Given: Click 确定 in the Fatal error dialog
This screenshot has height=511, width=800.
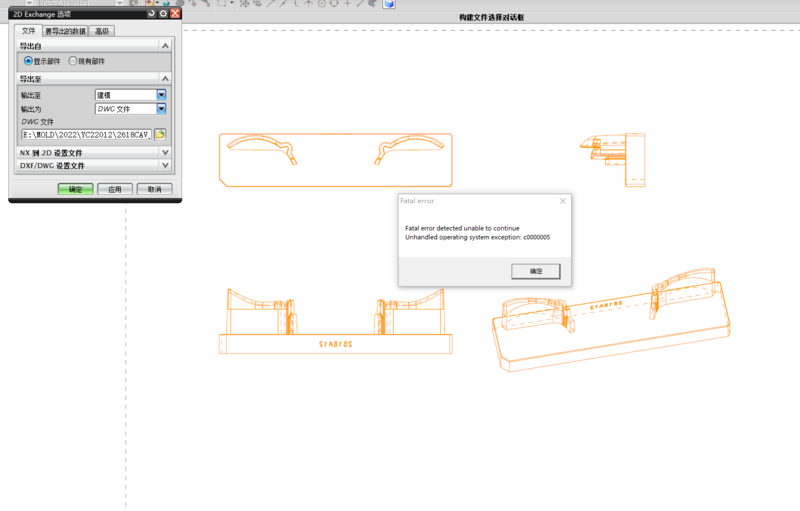Looking at the screenshot, I should (x=536, y=271).
